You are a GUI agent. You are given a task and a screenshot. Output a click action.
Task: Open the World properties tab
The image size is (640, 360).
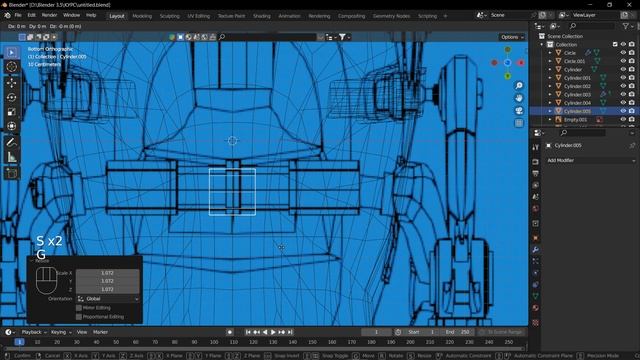pyautogui.click(x=536, y=209)
